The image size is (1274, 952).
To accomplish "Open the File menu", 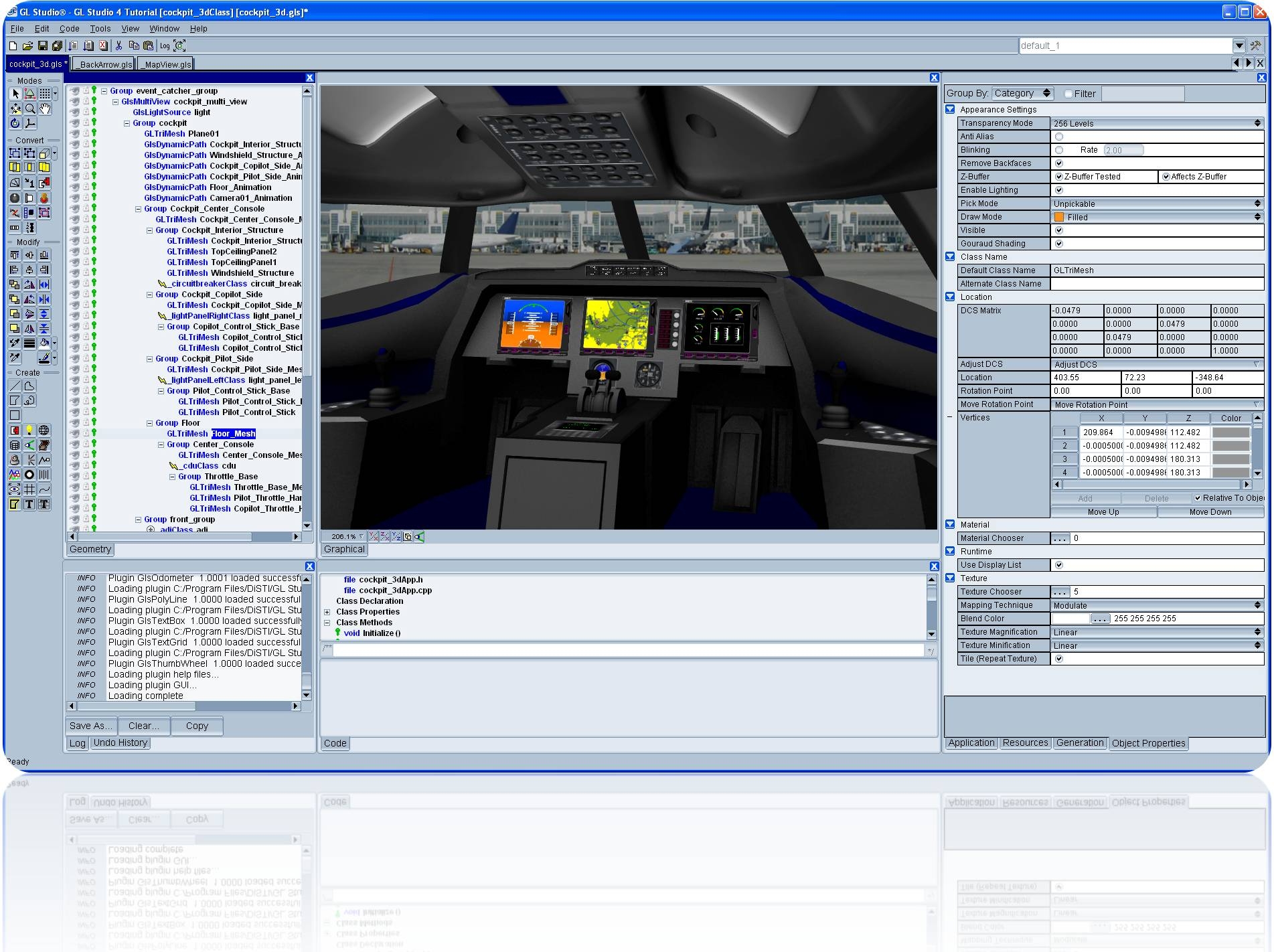I will tap(17, 29).
